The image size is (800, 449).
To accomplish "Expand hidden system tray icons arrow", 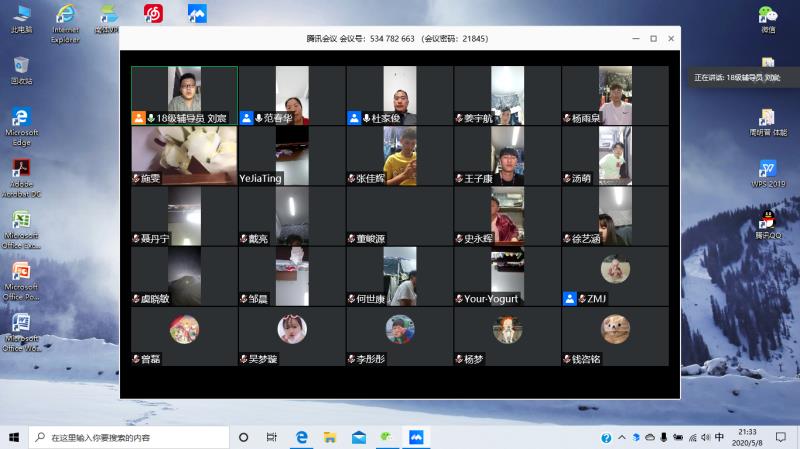I will pyautogui.click(x=620, y=438).
